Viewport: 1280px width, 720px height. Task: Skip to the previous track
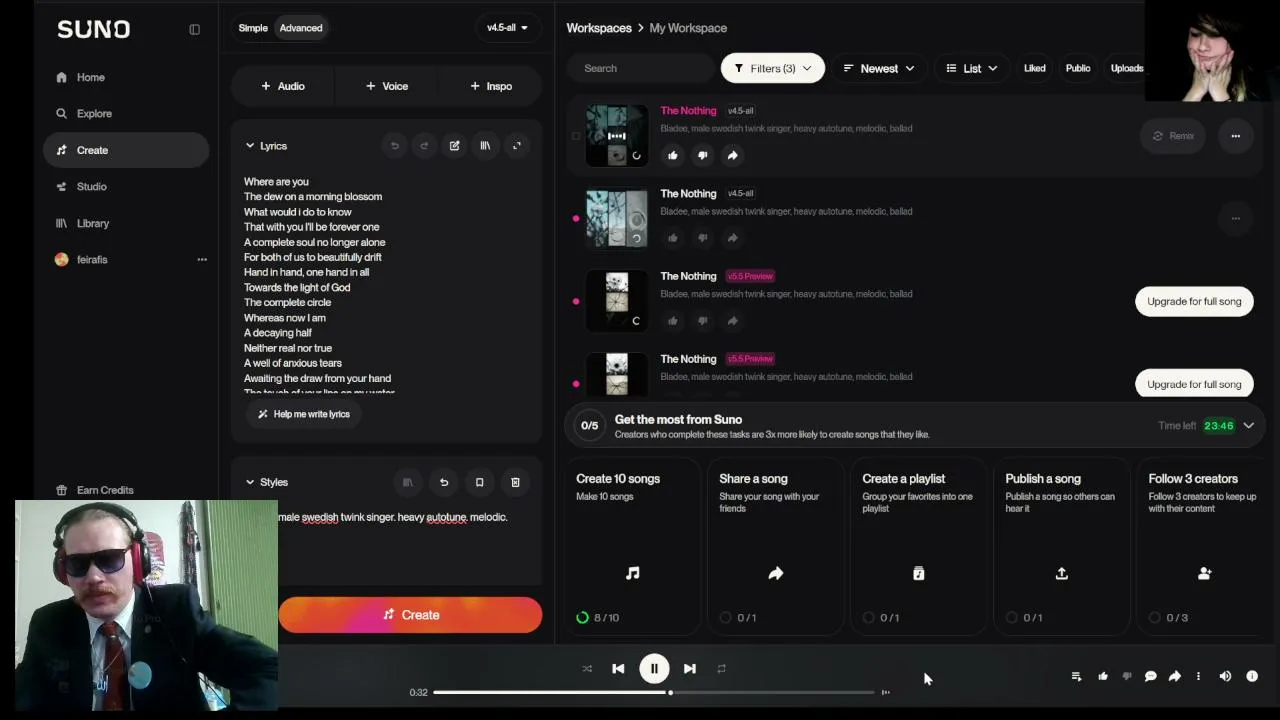coord(618,669)
